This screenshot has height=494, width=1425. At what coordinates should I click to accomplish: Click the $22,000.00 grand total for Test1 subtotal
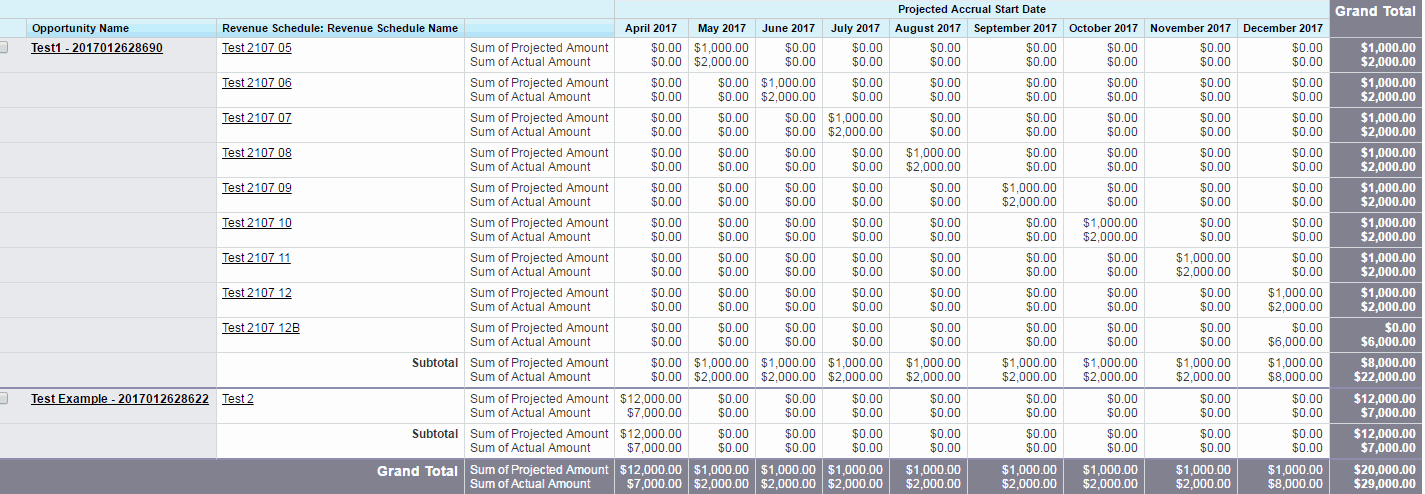1383,377
